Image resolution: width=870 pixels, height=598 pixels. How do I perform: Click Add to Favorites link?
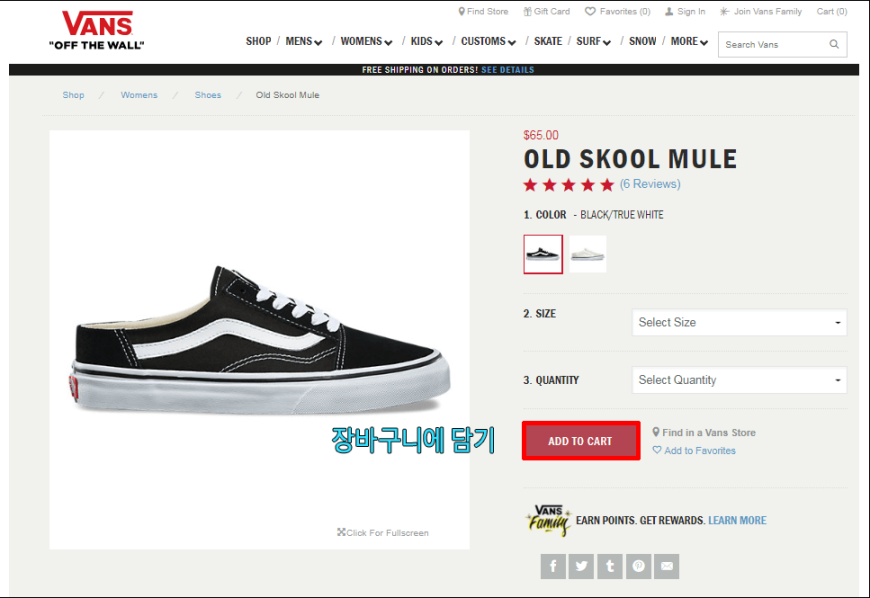(700, 450)
